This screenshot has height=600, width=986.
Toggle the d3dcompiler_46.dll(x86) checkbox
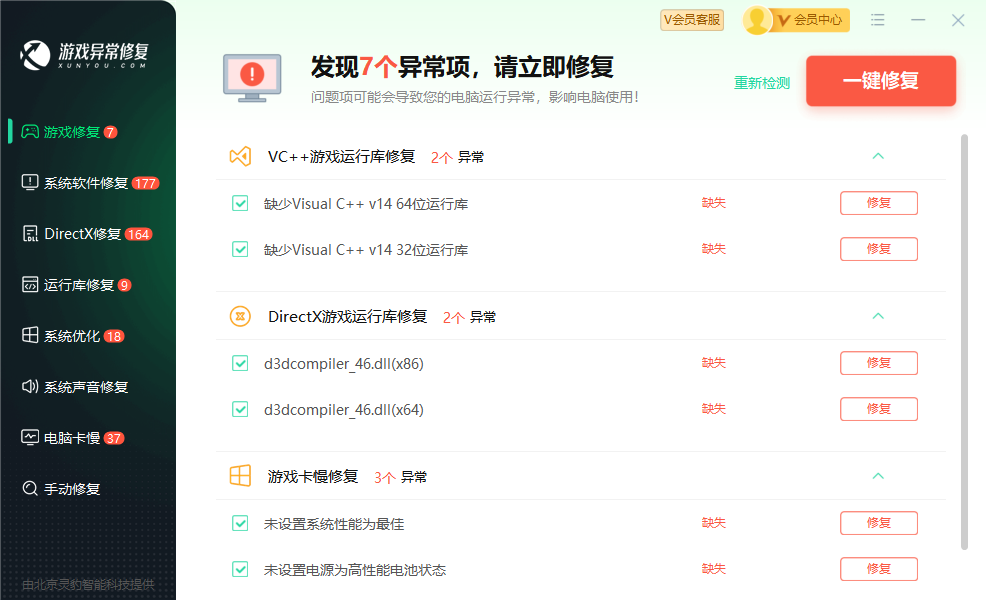click(240, 364)
